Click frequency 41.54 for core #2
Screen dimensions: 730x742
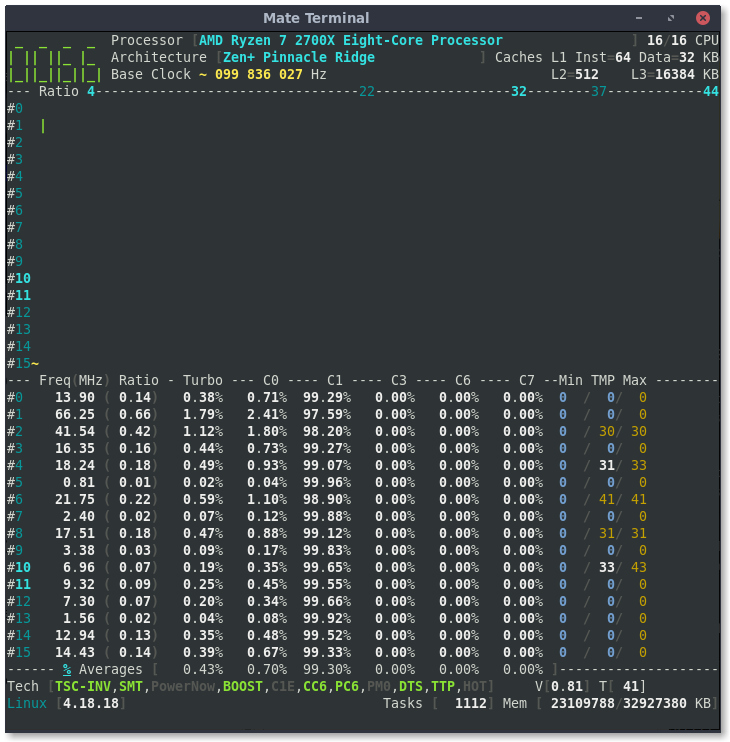pyautogui.click(x=74, y=432)
